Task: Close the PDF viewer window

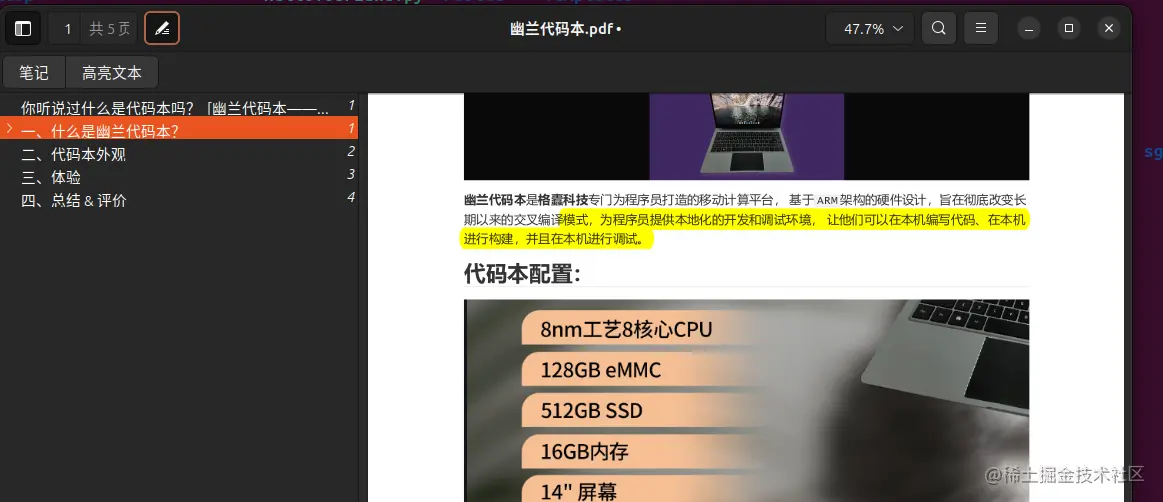Action: click(x=1109, y=29)
